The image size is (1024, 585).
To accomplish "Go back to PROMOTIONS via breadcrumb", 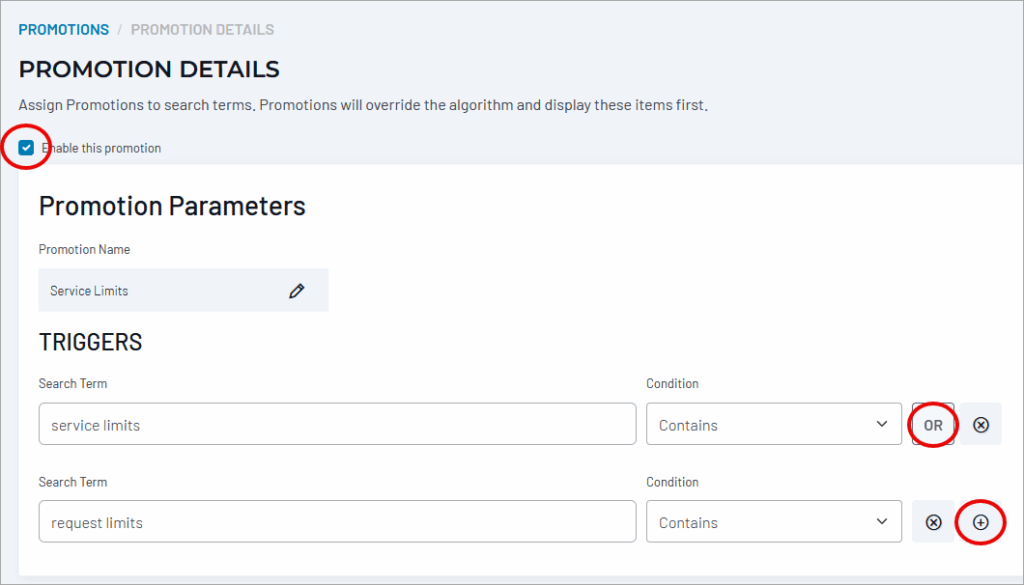I will (x=64, y=30).
